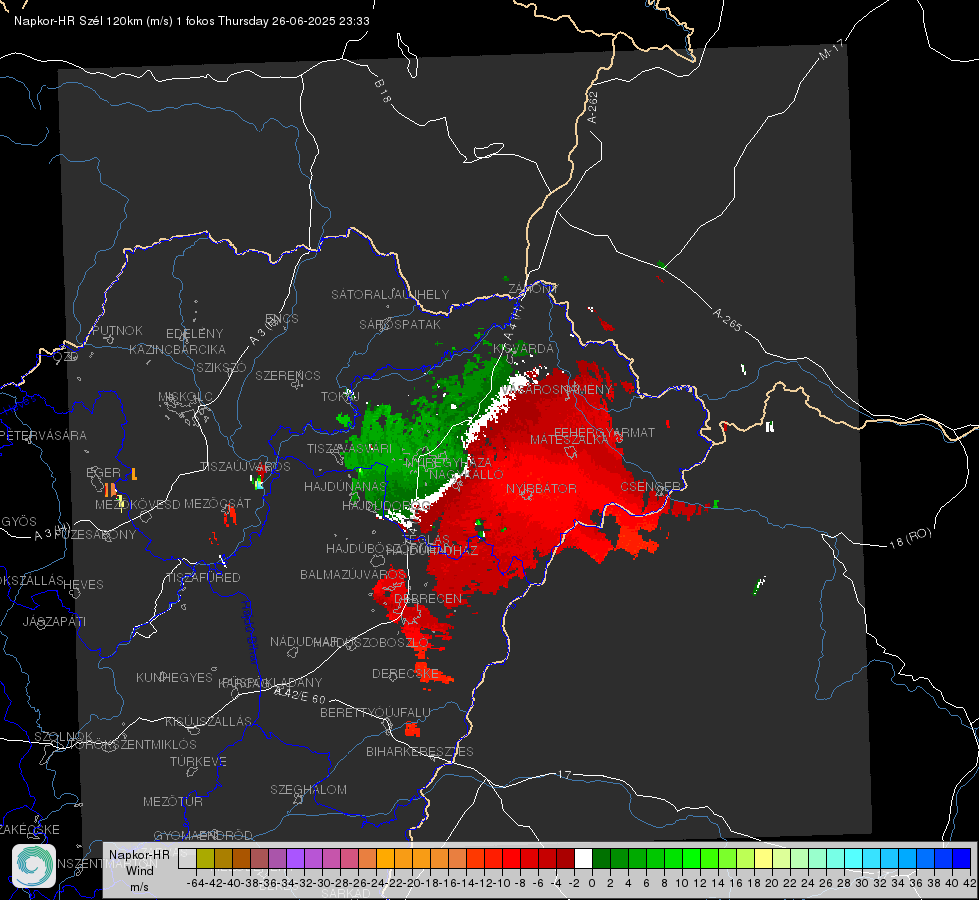Select the TISZAÚJVÁROS label

click(x=245, y=467)
